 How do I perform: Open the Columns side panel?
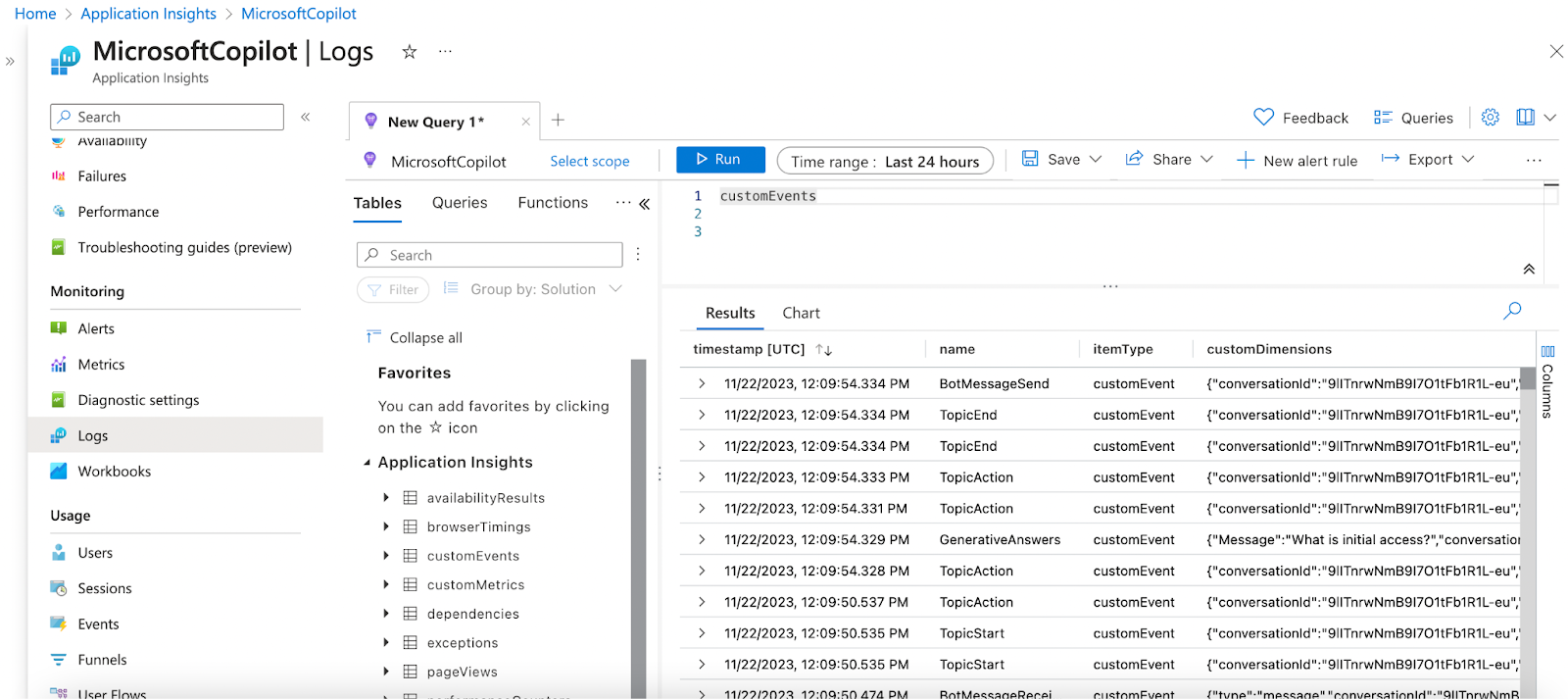point(1547,380)
